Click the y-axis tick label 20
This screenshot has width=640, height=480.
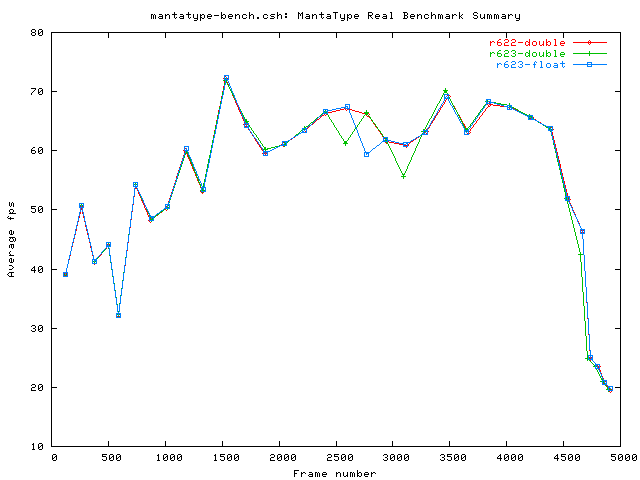37,387
